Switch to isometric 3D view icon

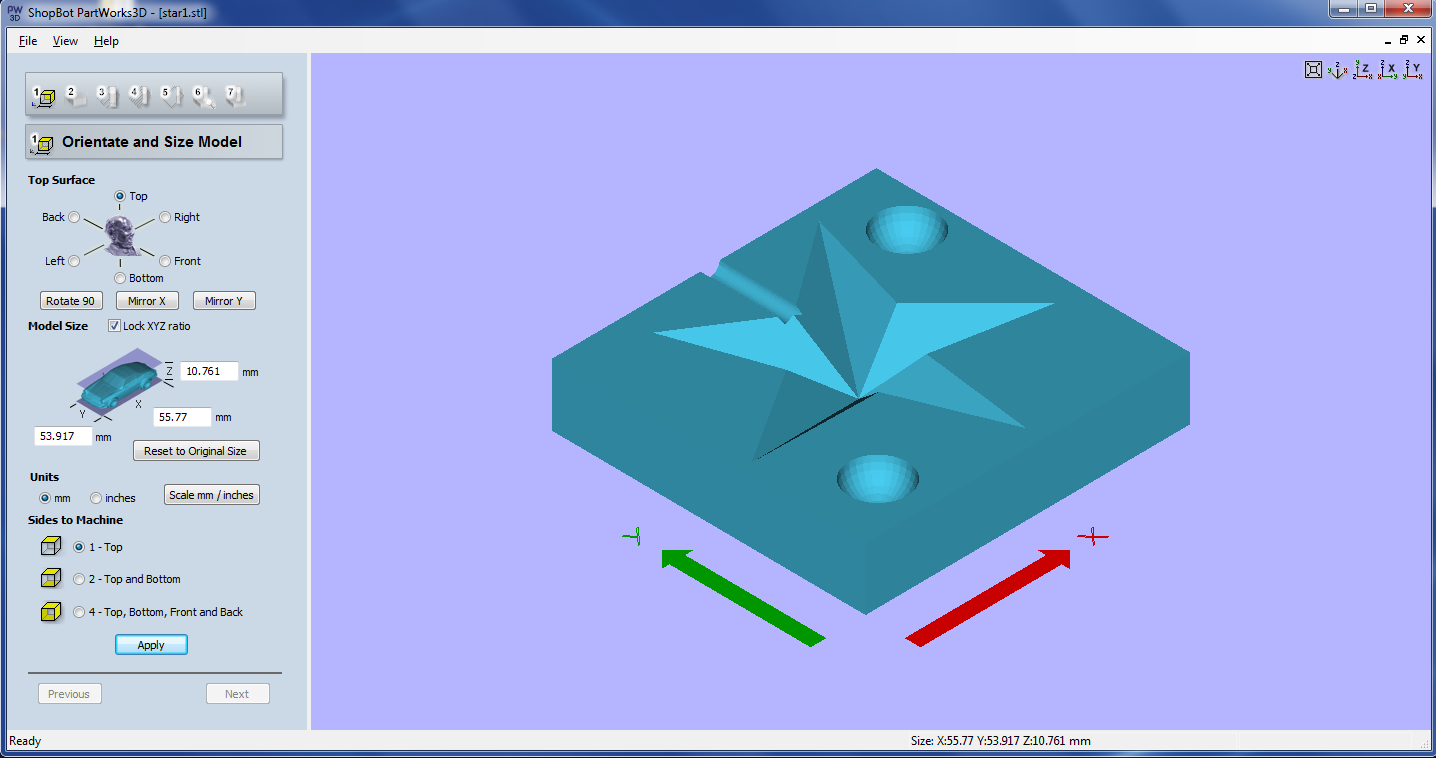coord(1338,70)
